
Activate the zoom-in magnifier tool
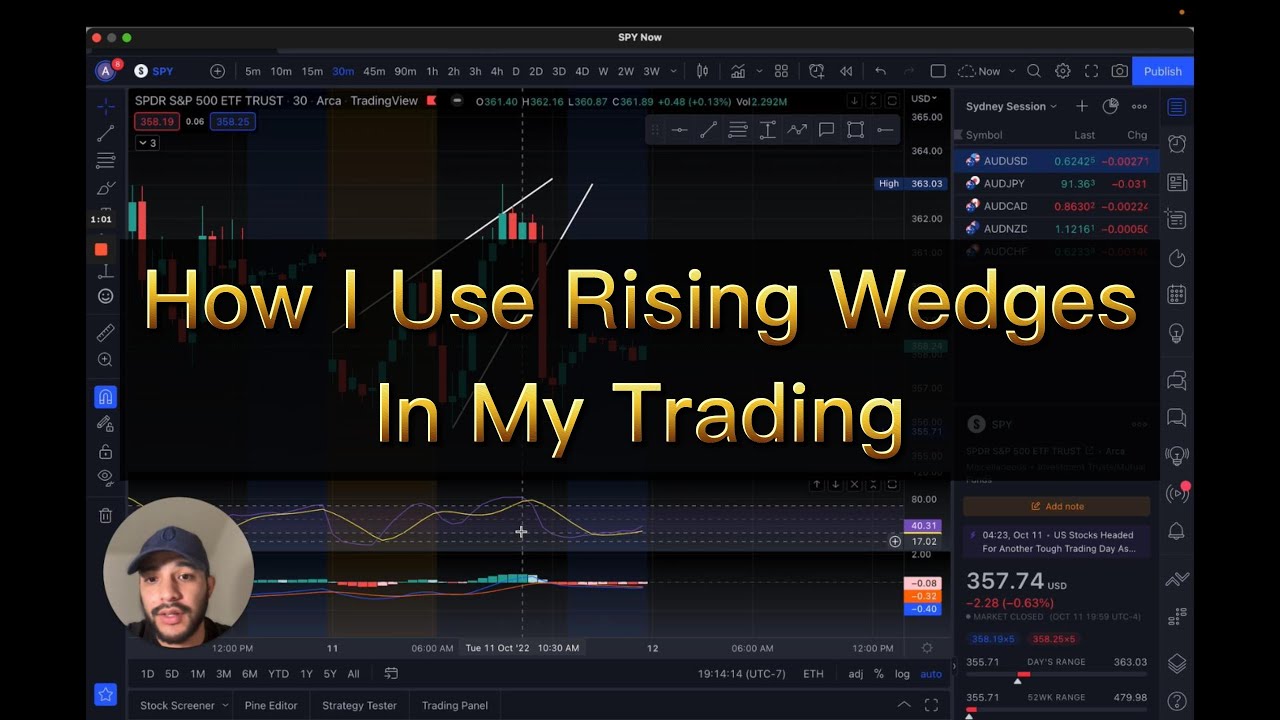(x=105, y=360)
